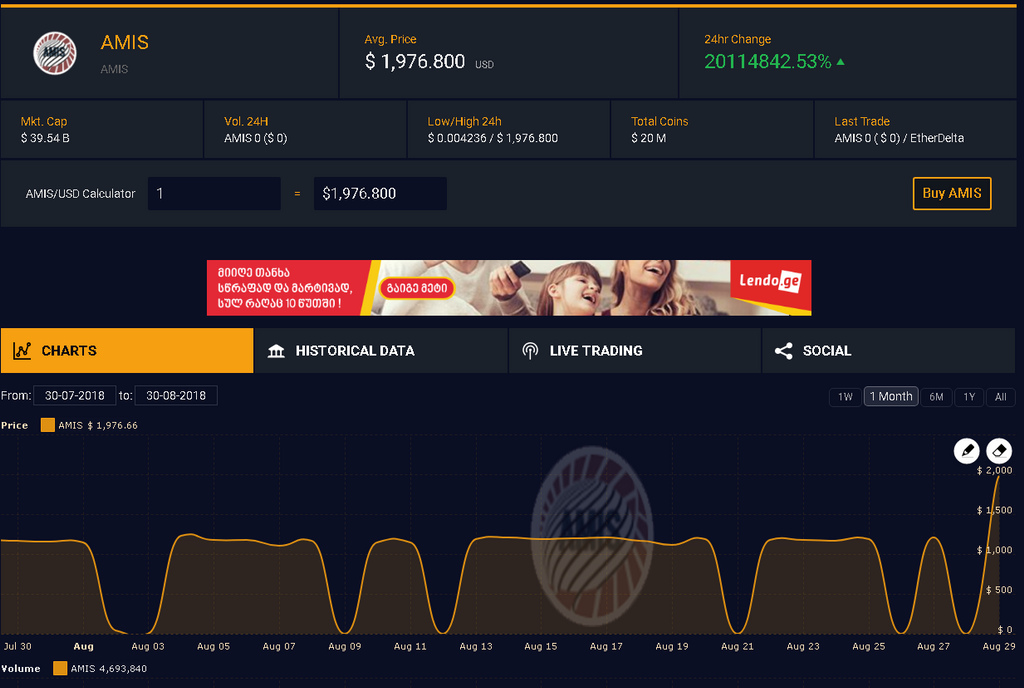
Task: Open the to date field 30-08-2018
Action: click(176, 396)
